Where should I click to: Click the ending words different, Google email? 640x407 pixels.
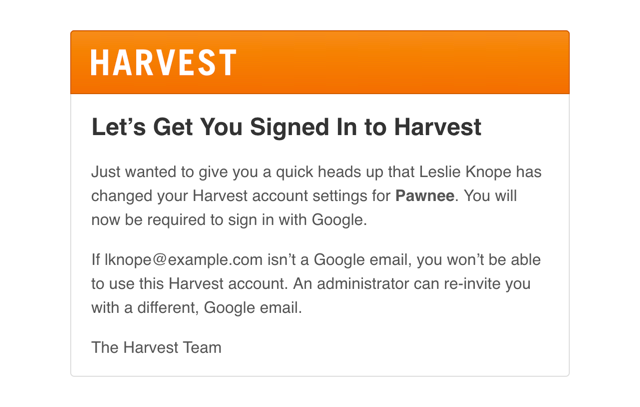(x=220, y=308)
